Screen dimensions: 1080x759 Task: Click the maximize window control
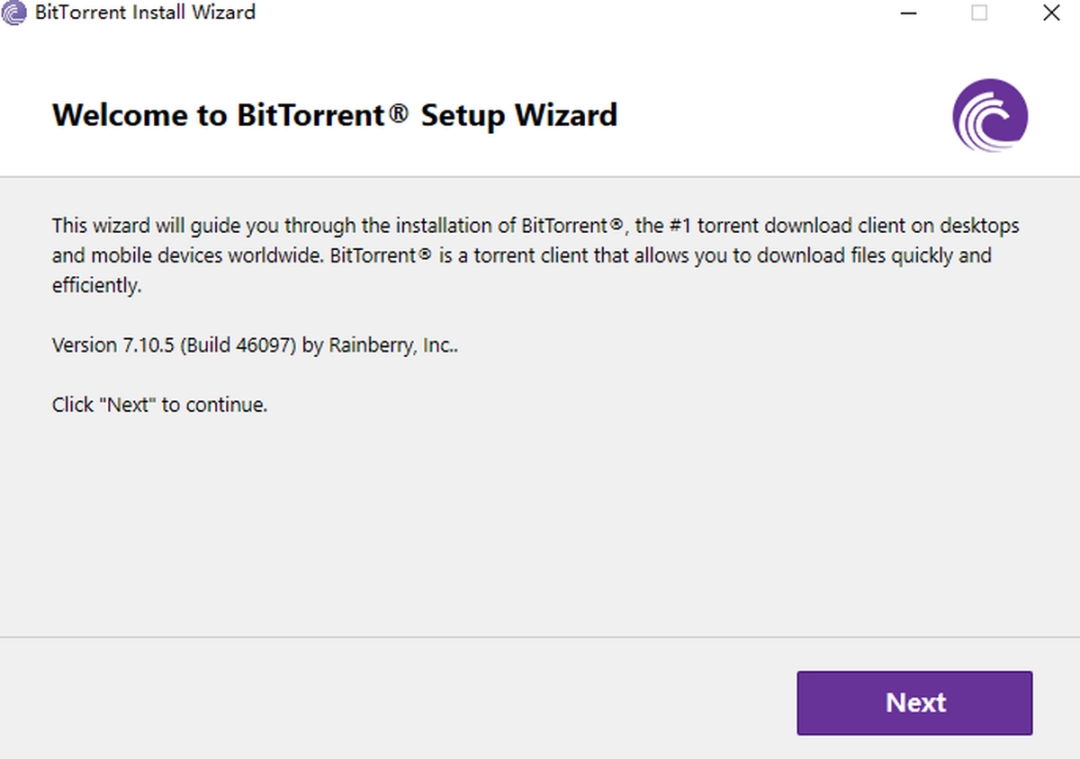pyautogui.click(x=979, y=13)
